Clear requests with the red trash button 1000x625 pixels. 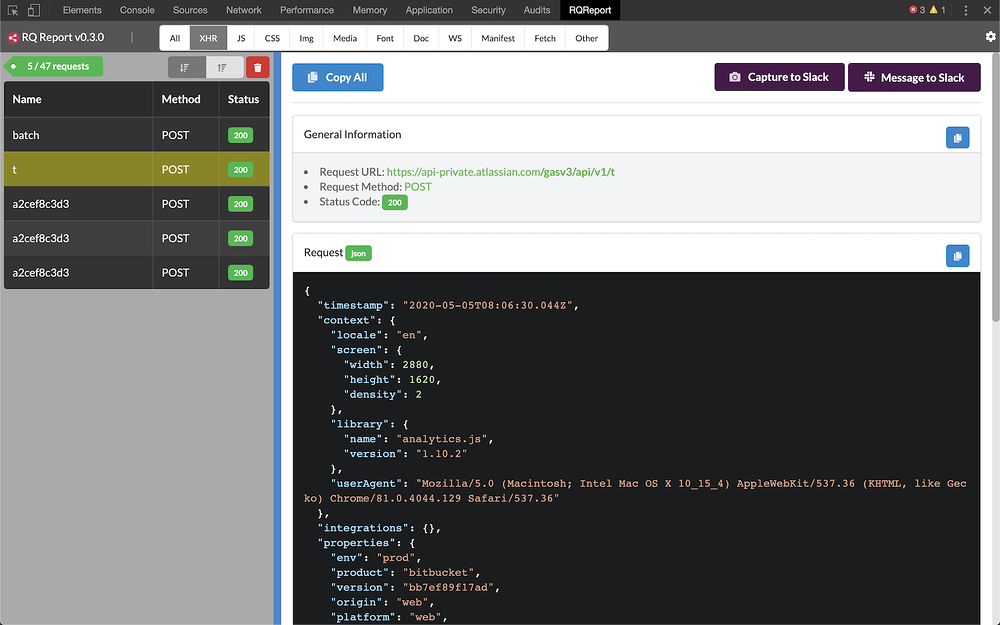258,67
